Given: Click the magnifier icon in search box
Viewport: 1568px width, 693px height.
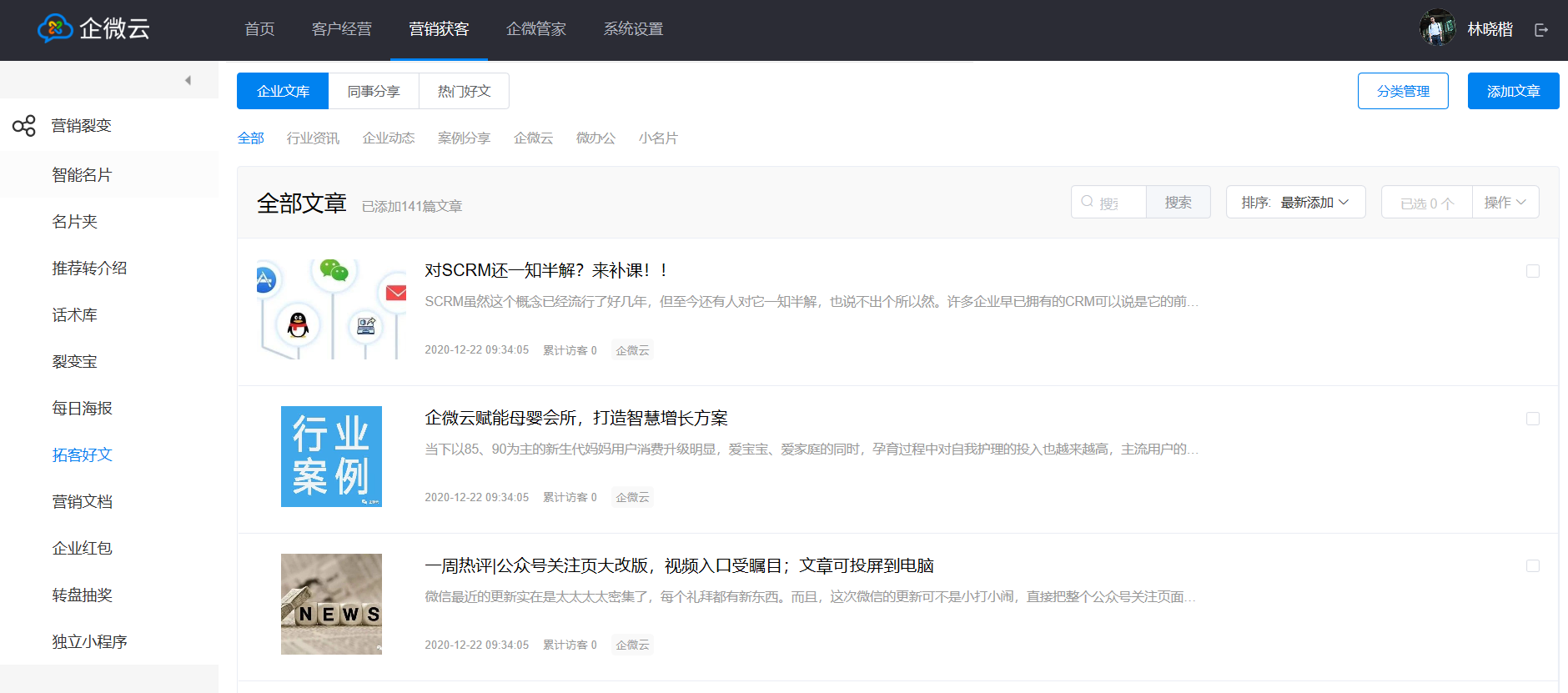Looking at the screenshot, I should click(1087, 202).
